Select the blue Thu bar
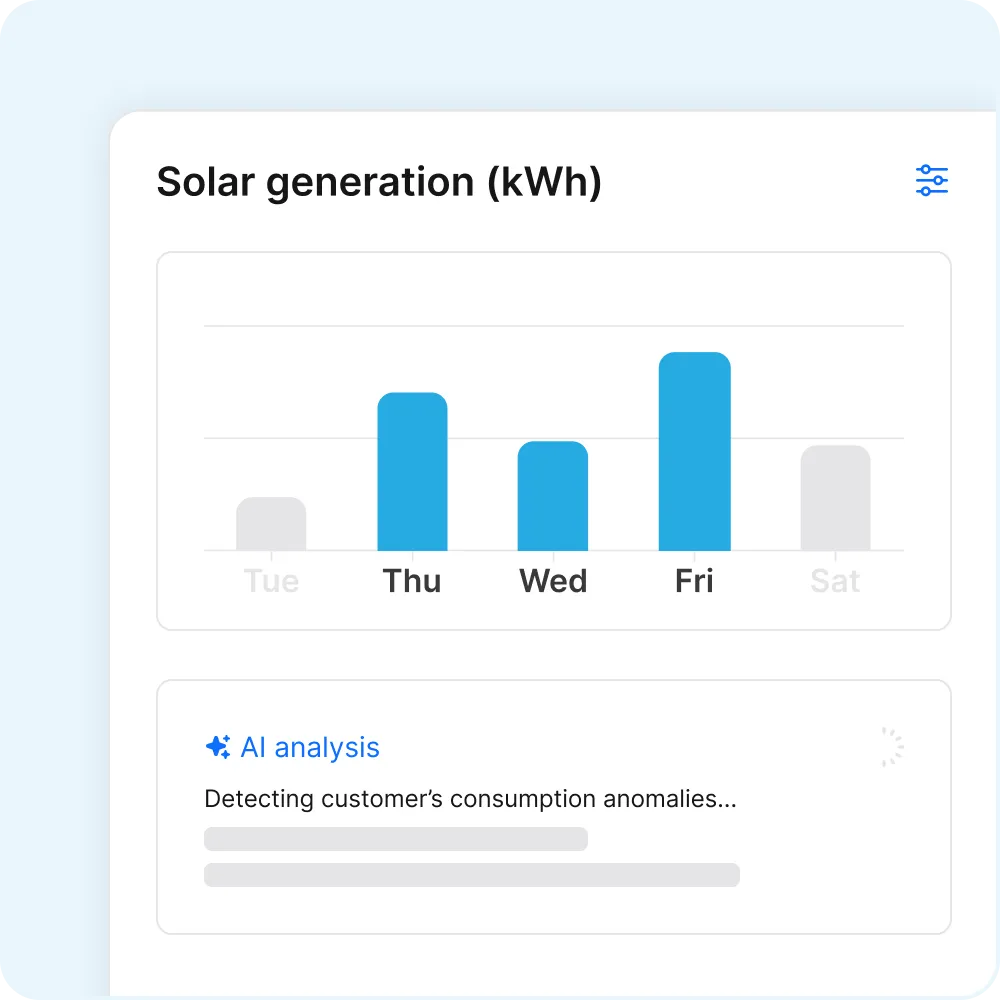 point(412,472)
